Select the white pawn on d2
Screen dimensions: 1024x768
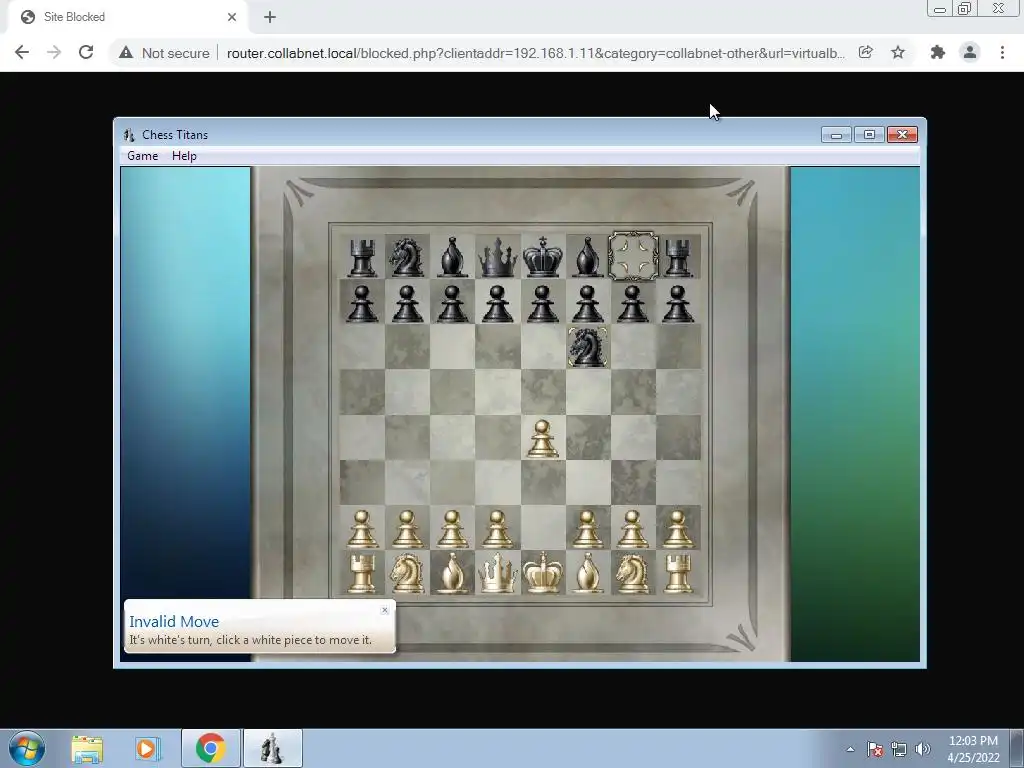498,528
